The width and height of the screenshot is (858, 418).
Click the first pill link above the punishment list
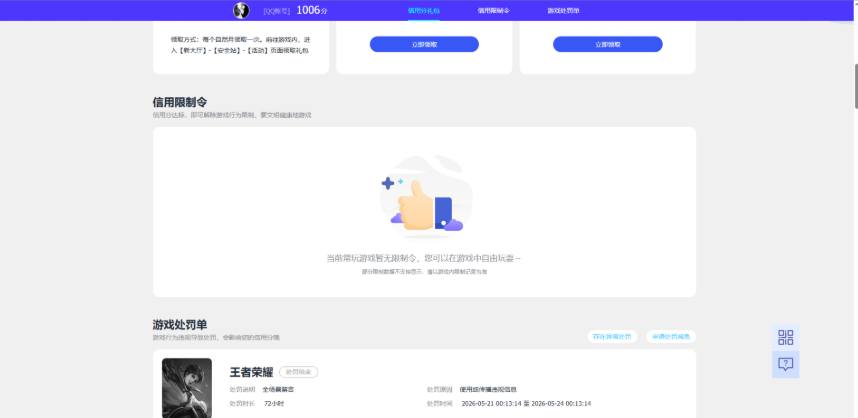(612, 336)
